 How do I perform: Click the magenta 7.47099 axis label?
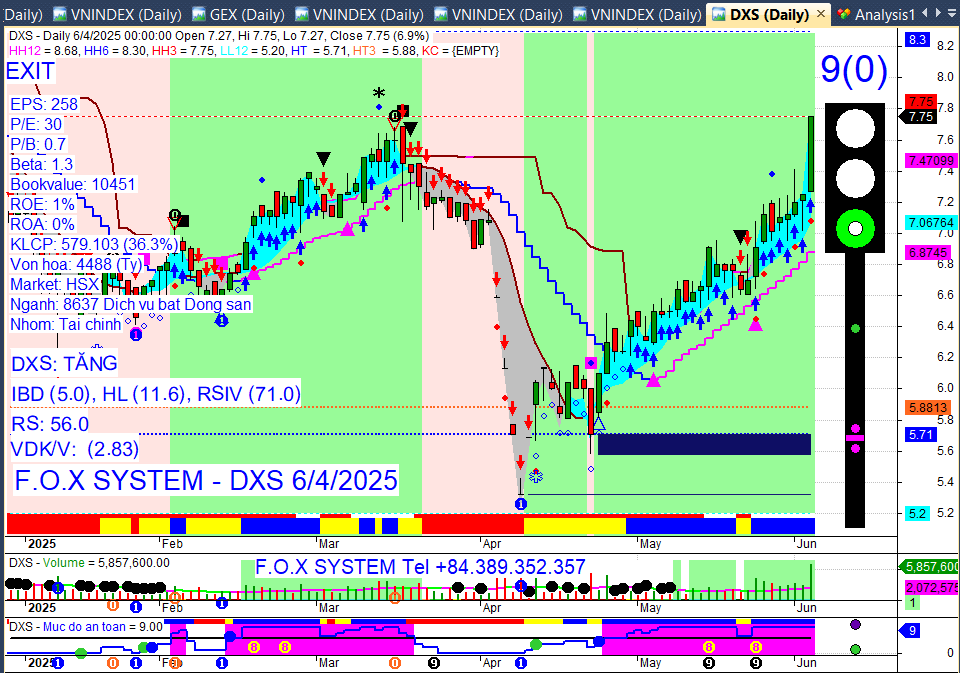click(931, 160)
